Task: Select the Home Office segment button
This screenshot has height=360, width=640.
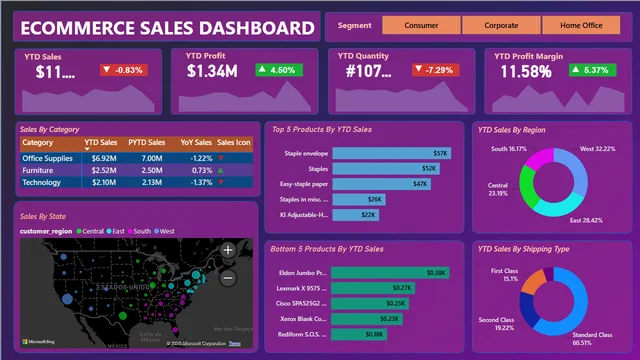Action: pyautogui.click(x=581, y=25)
